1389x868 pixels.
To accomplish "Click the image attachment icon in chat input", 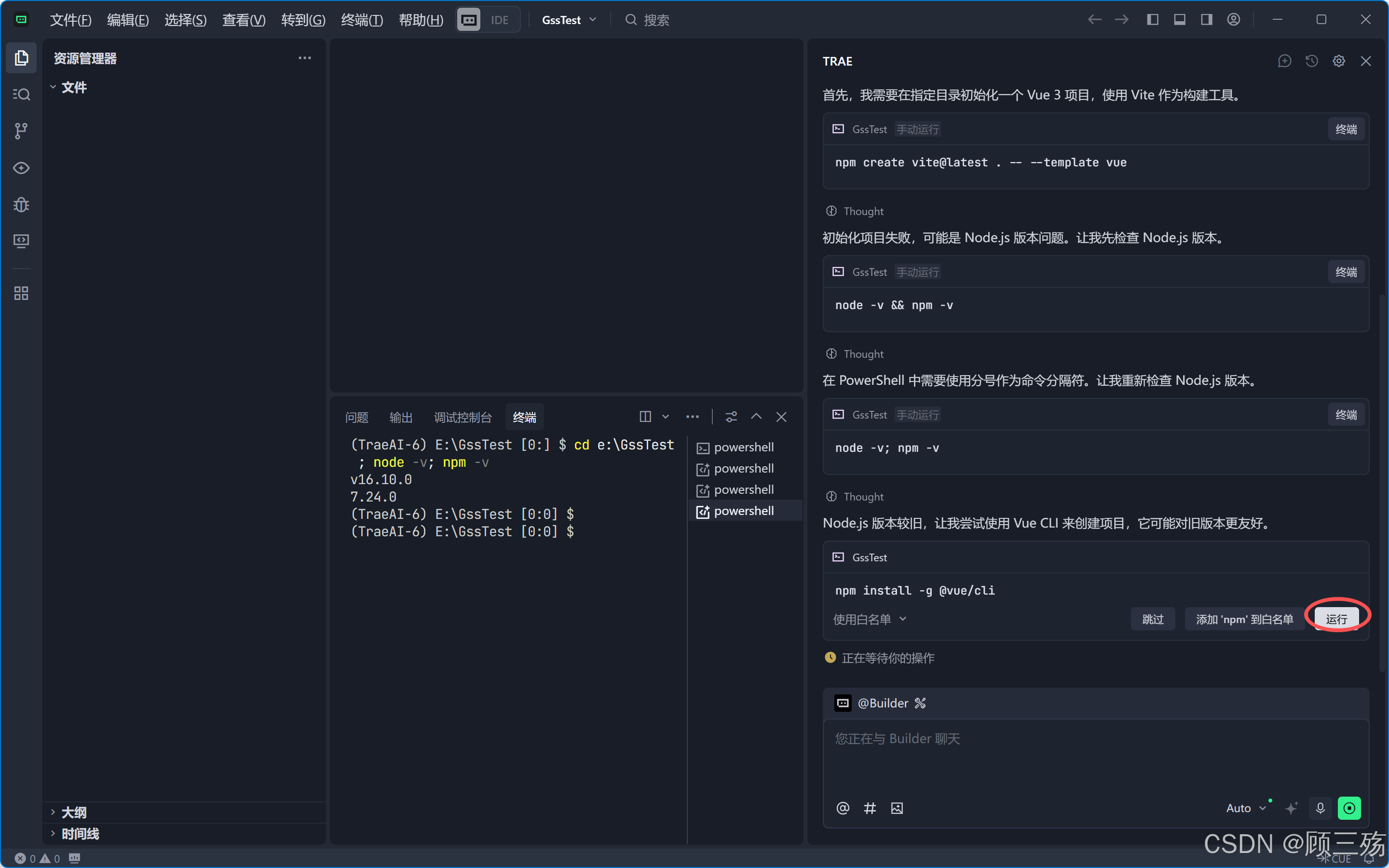I will (897, 808).
